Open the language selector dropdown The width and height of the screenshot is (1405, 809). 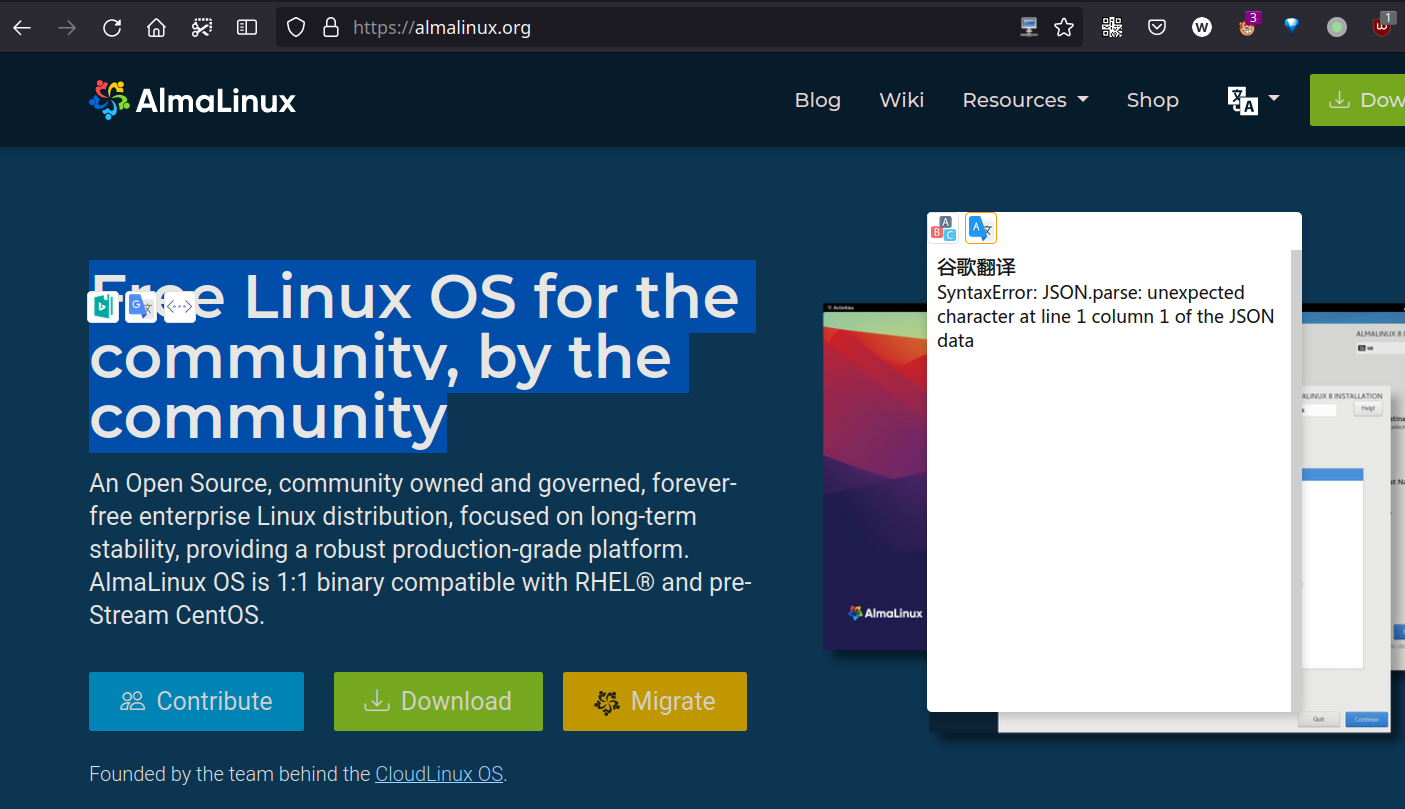(1253, 100)
